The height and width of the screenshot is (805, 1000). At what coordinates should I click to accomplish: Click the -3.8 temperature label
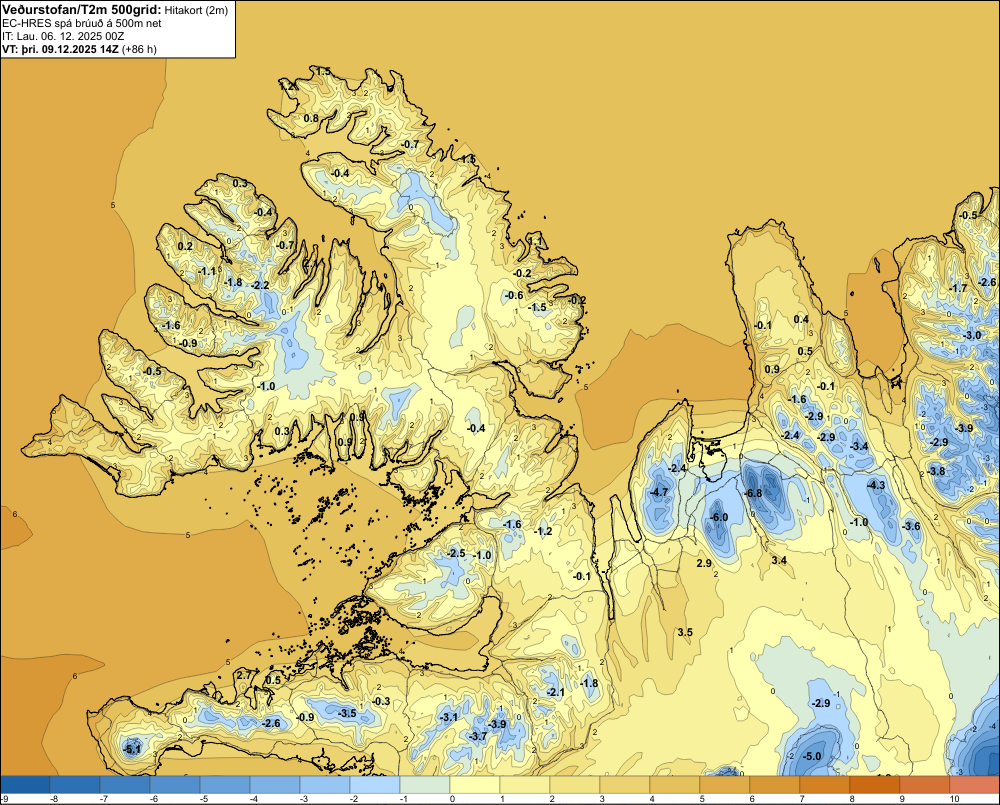(936, 471)
